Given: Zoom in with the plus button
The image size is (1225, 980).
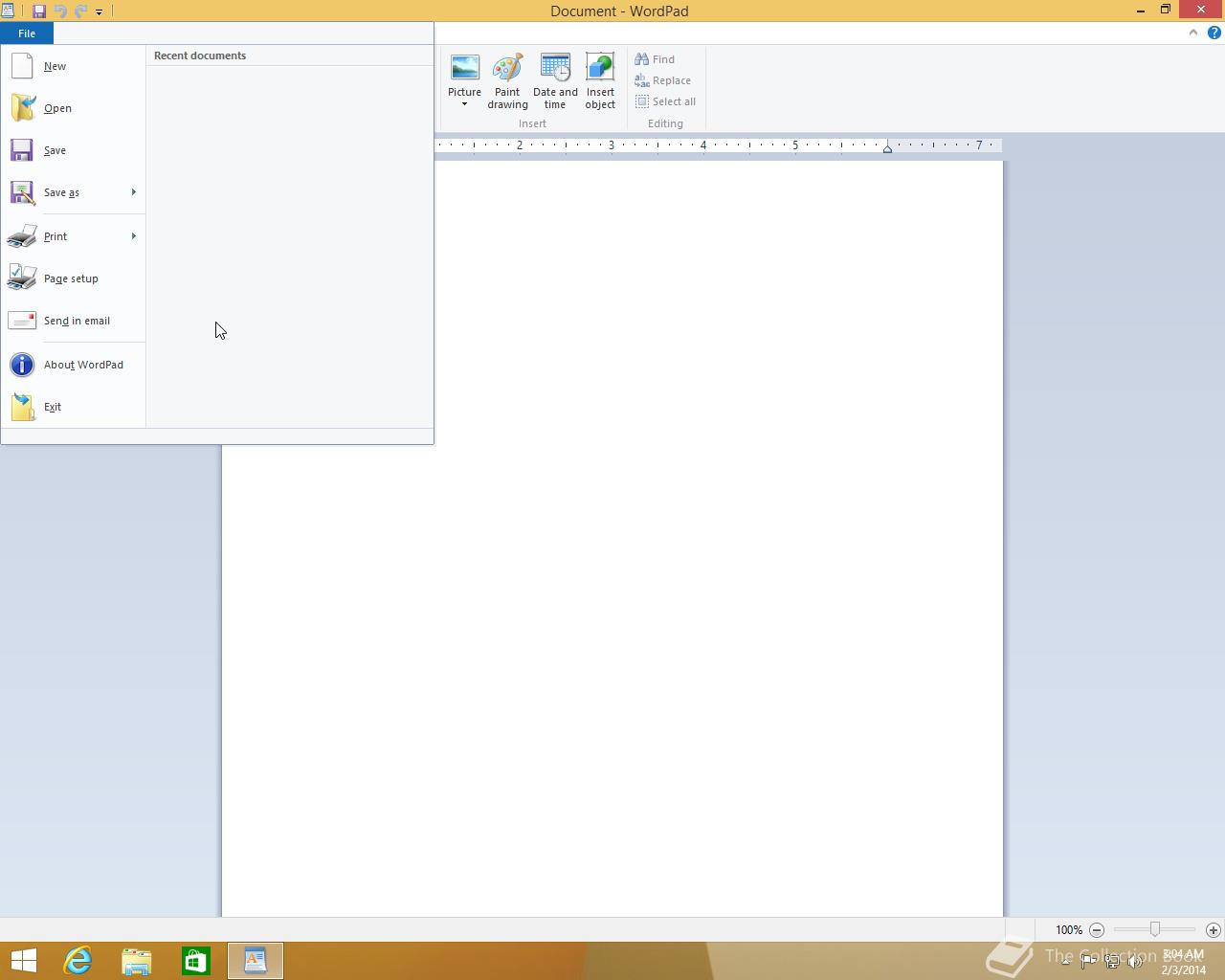Looking at the screenshot, I should [1213, 930].
